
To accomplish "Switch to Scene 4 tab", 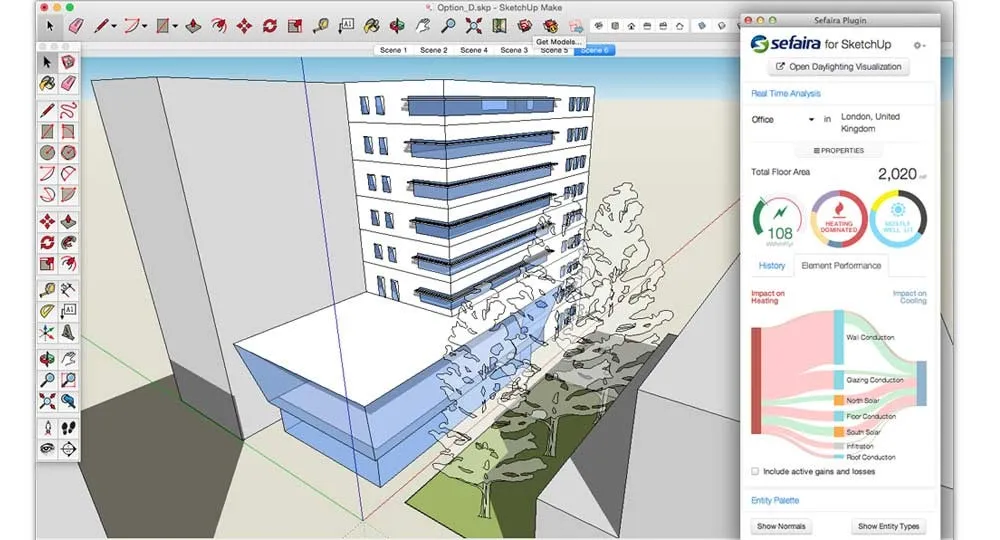I will coord(474,50).
